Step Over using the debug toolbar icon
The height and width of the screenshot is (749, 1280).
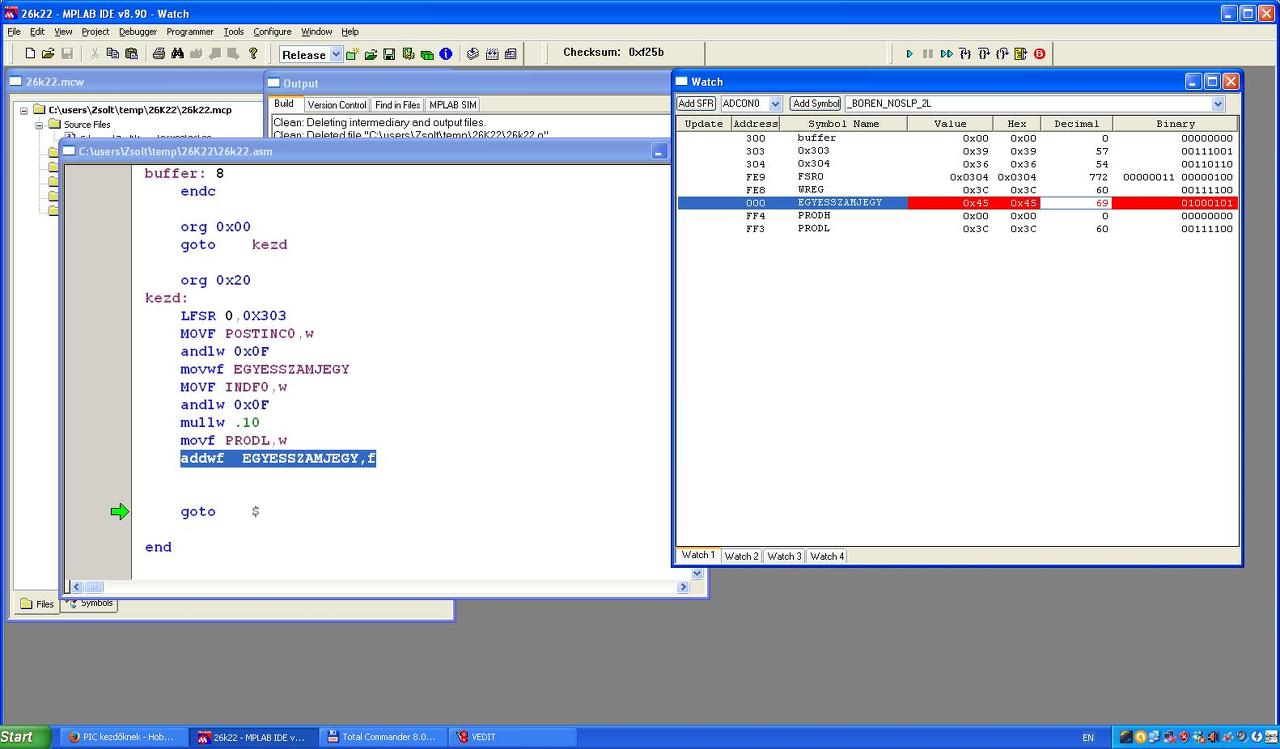pyautogui.click(x=984, y=54)
